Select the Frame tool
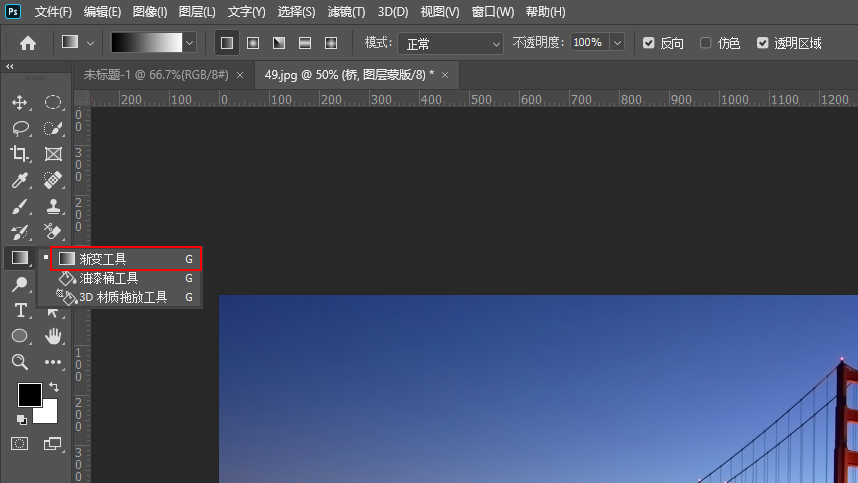The width and height of the screenshot is (858, 483). coord(53,154)
